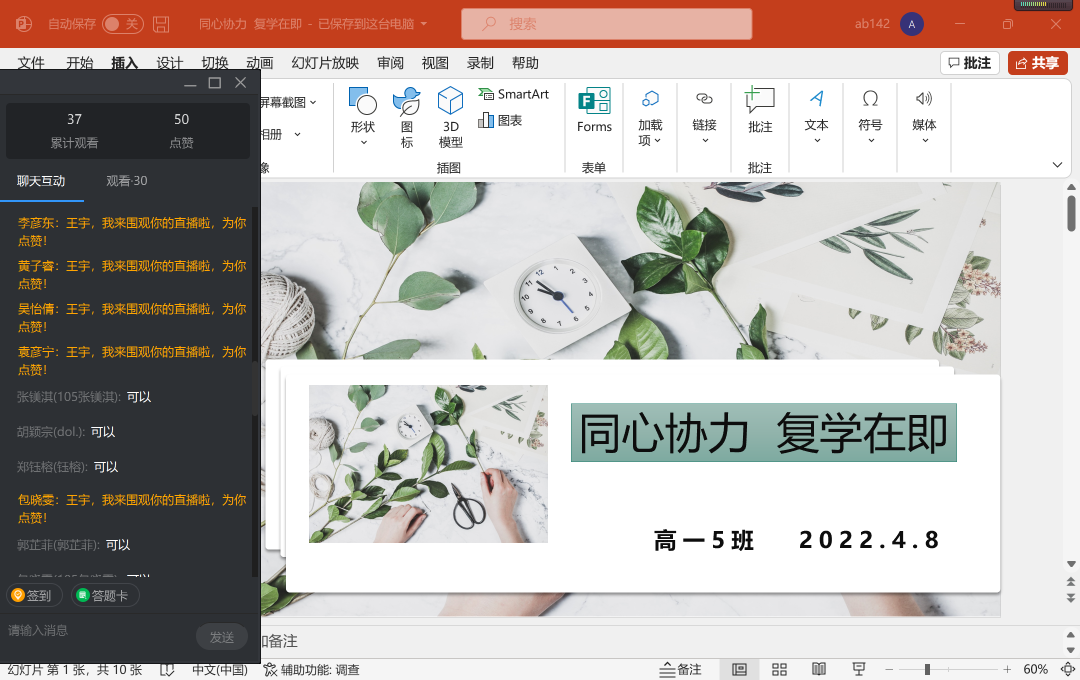Viewport: 1080px width, 680px height.
Task: Open the Slide Show (幻灯片放映) tab
Action: [325, 63]
